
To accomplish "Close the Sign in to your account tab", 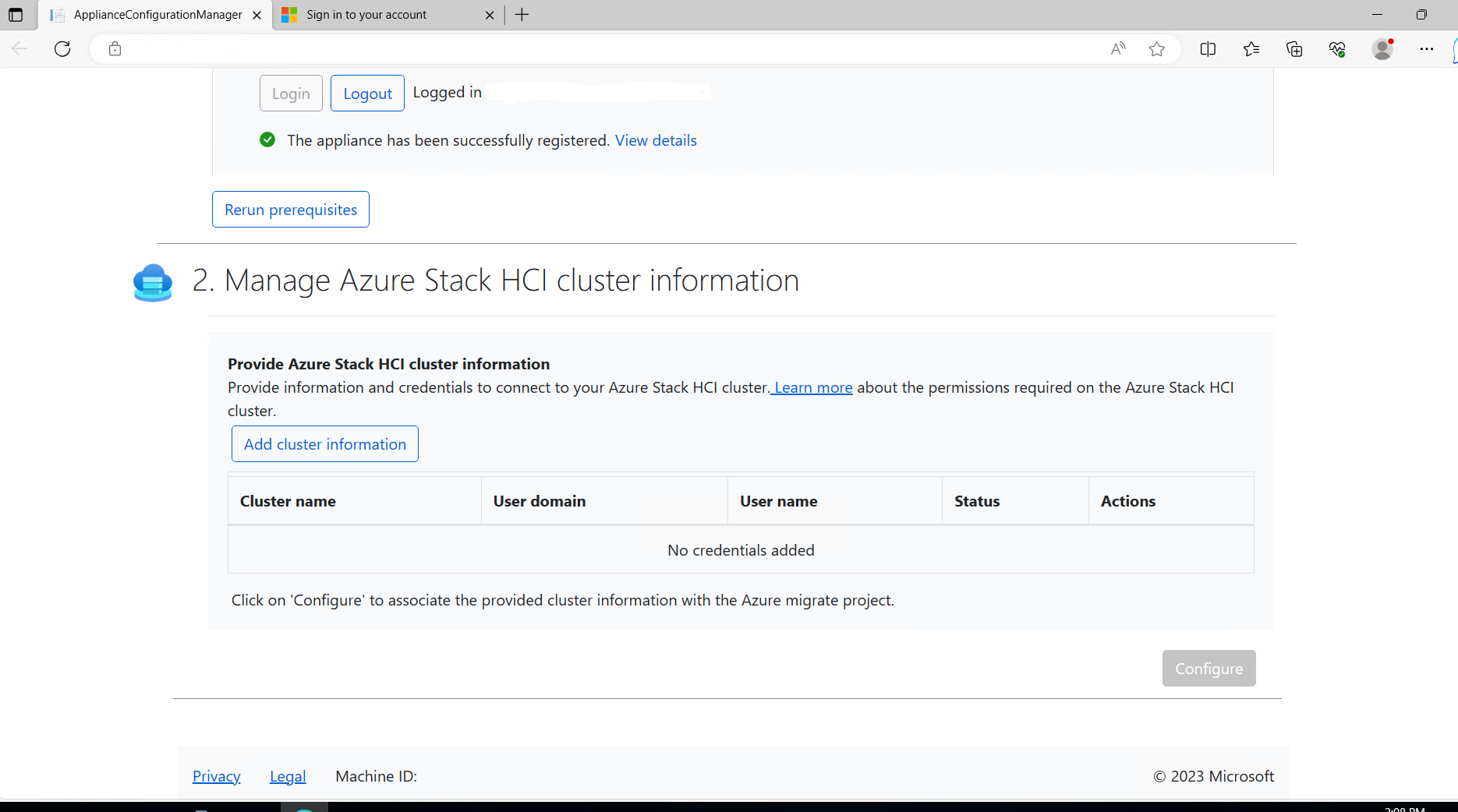I will 490,15.
